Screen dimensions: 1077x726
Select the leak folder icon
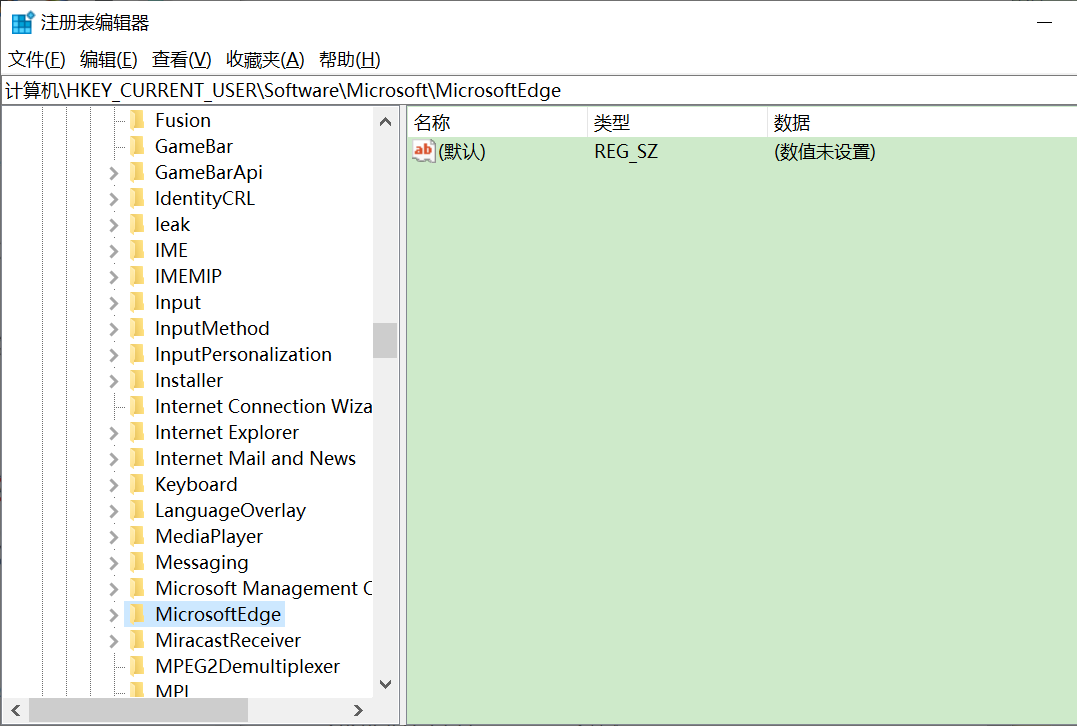click(137, 225)
